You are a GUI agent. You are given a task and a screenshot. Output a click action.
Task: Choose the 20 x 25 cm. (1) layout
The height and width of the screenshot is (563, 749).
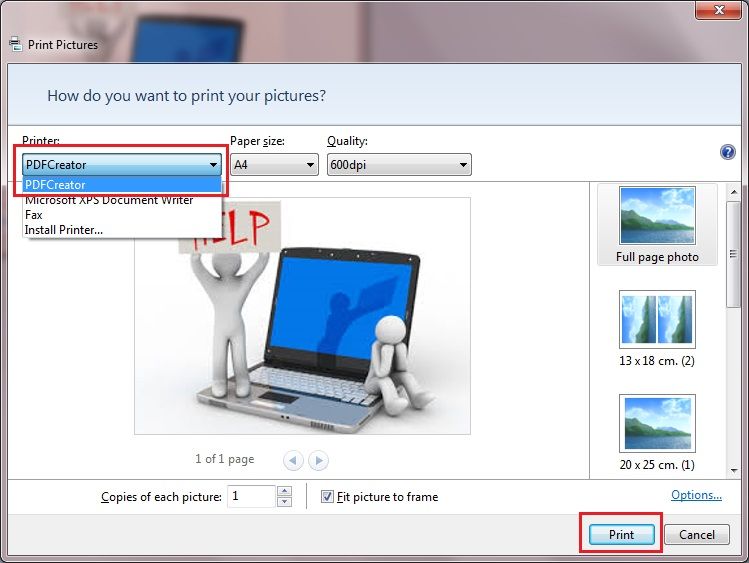pyautogui.click(x=657, y=433)
